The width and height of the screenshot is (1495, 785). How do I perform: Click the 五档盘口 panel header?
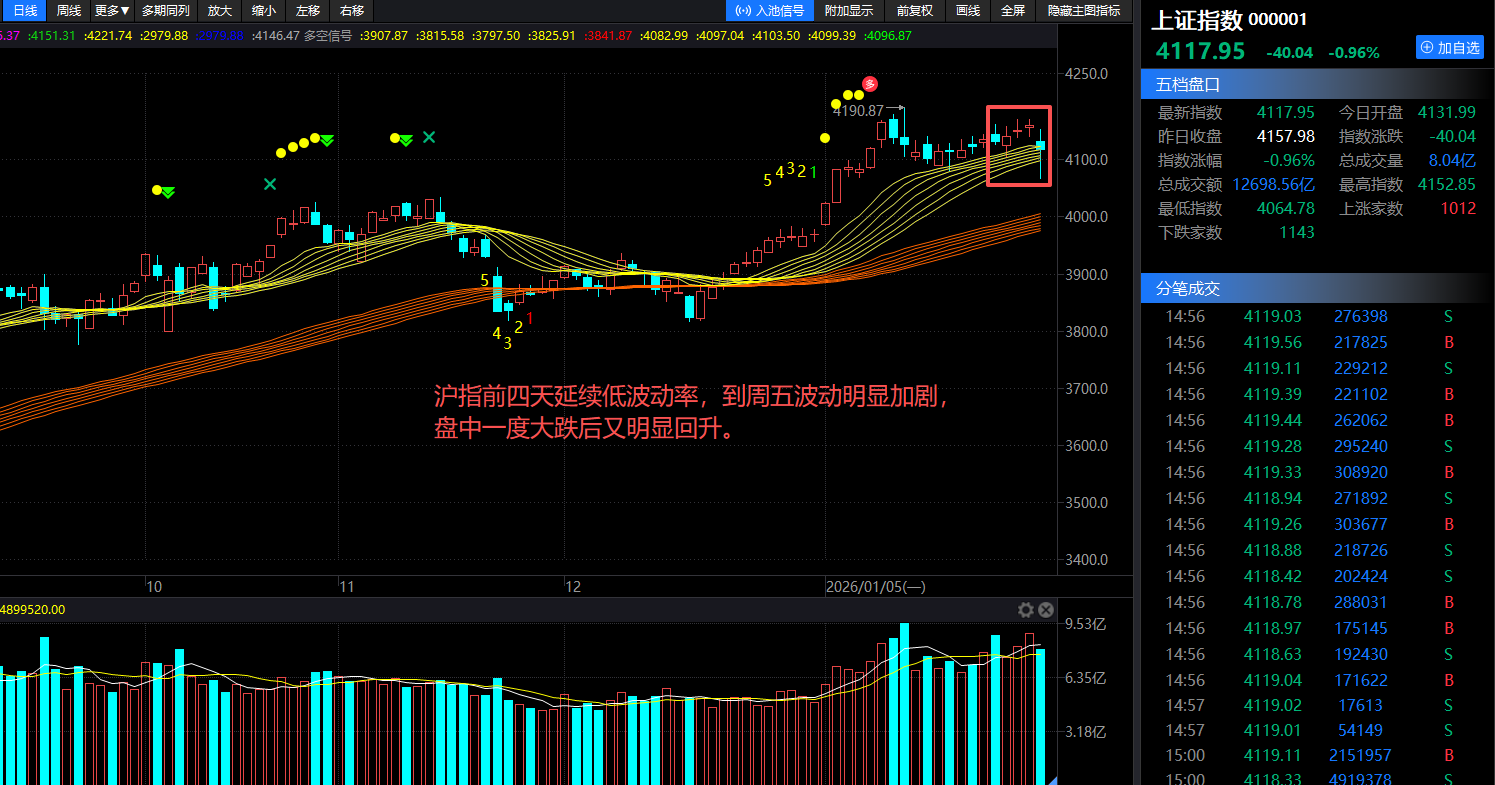(1188, 85)
